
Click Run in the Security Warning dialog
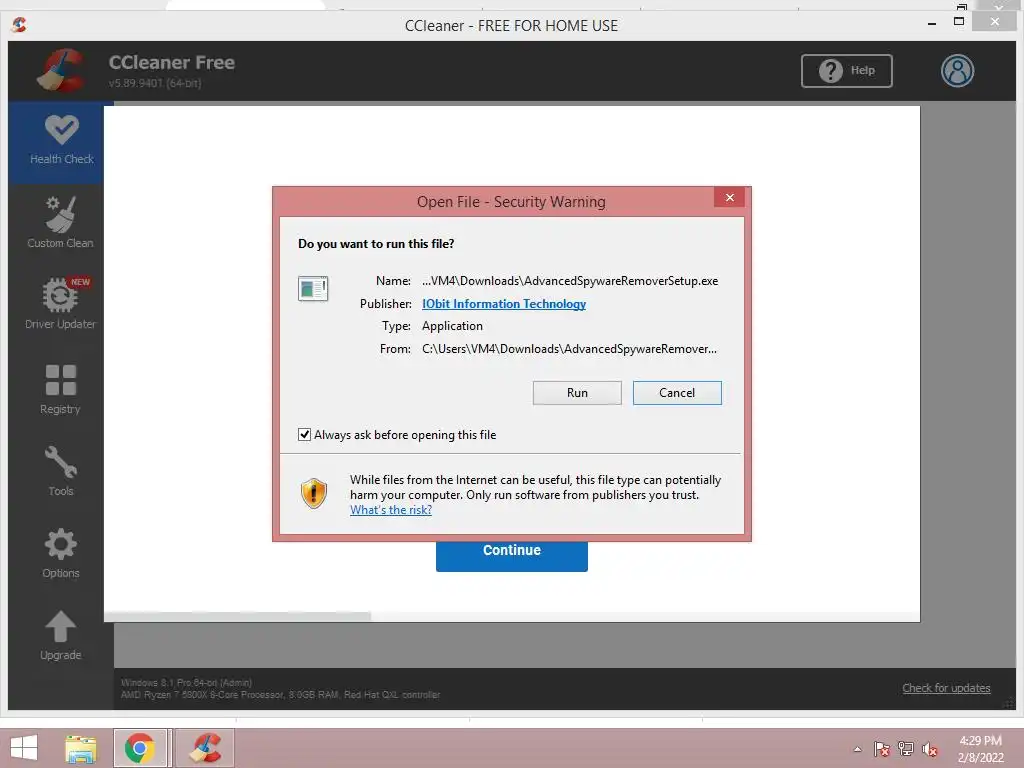[577, 392]
